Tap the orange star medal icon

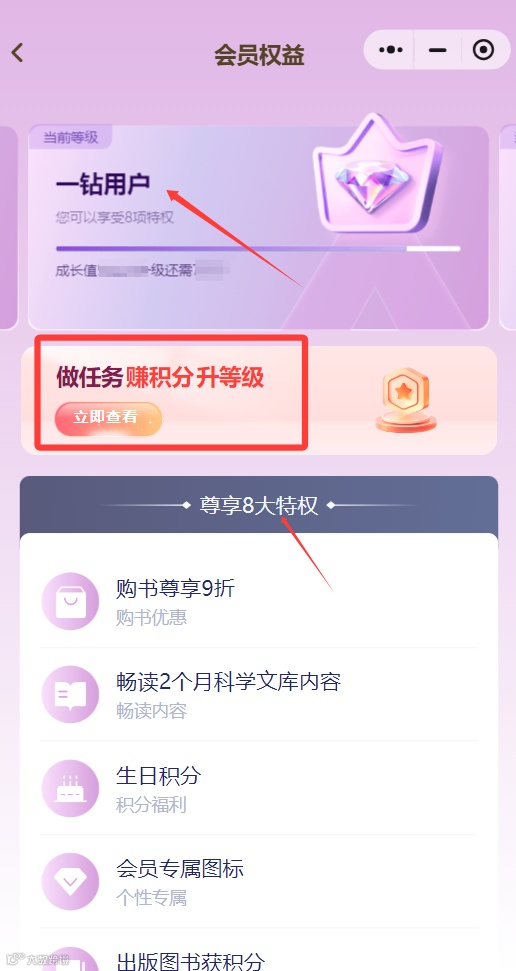406,400
